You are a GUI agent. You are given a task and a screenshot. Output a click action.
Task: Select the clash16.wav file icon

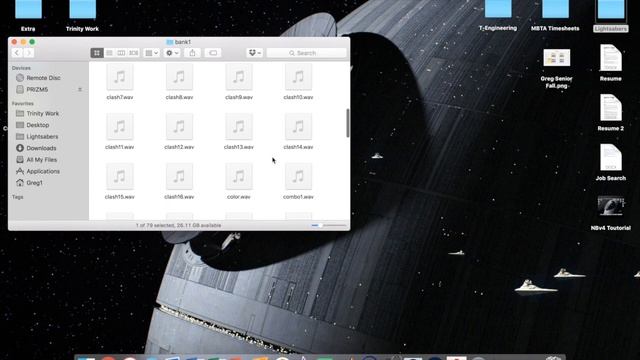pos(179,177)
